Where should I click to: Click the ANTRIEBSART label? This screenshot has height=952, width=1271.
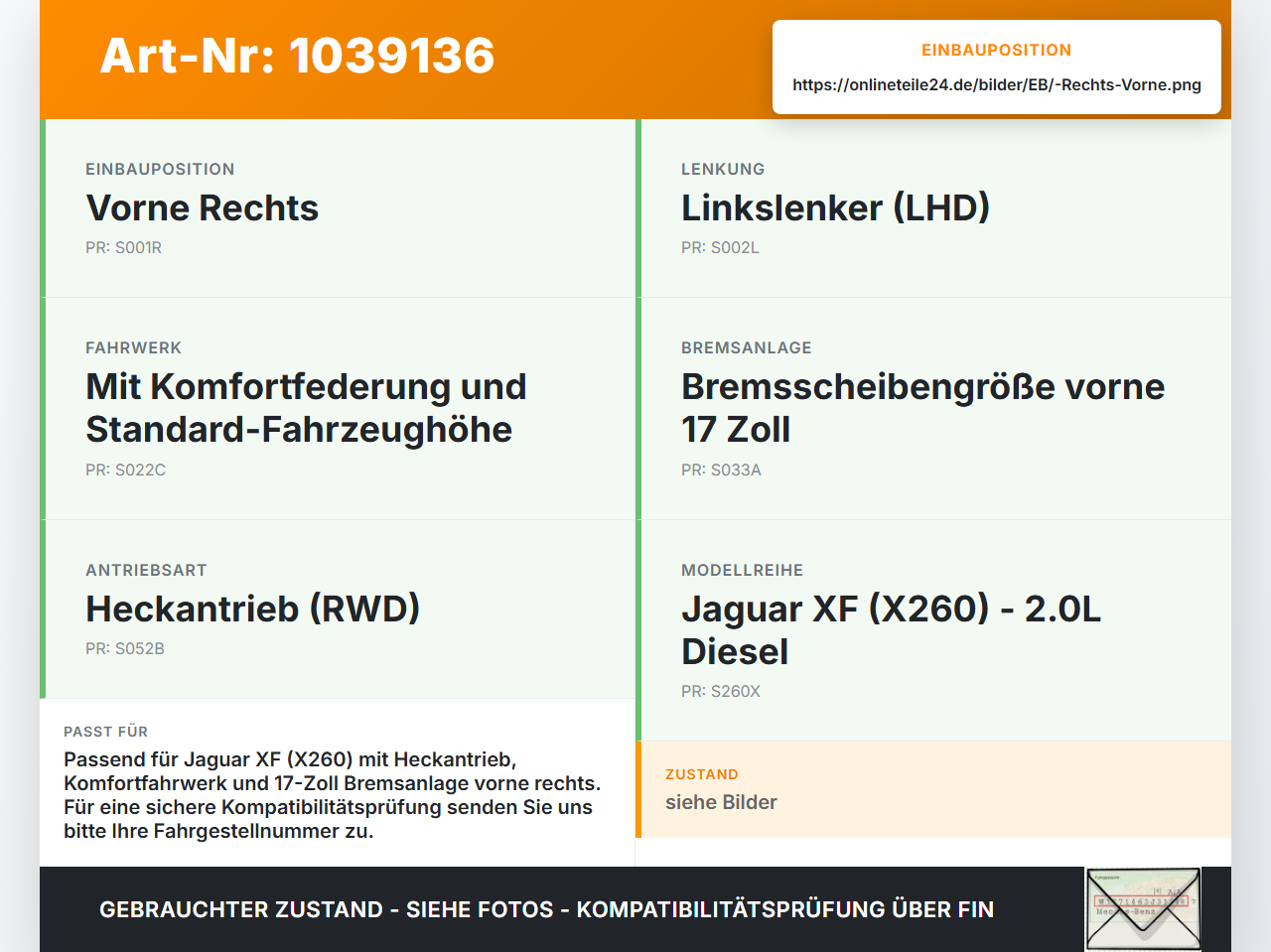pyautogui.click(x=146, y=570)
